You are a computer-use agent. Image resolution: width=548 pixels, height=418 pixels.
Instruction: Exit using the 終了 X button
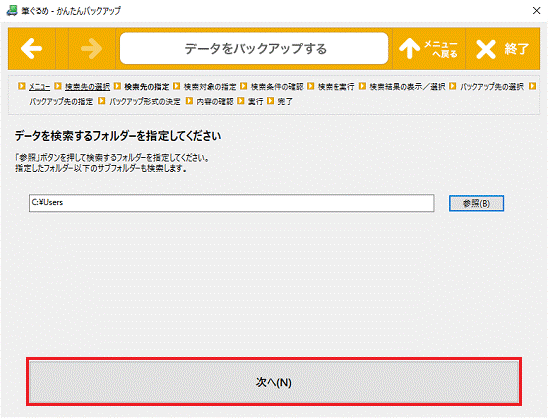pos(503,49)
